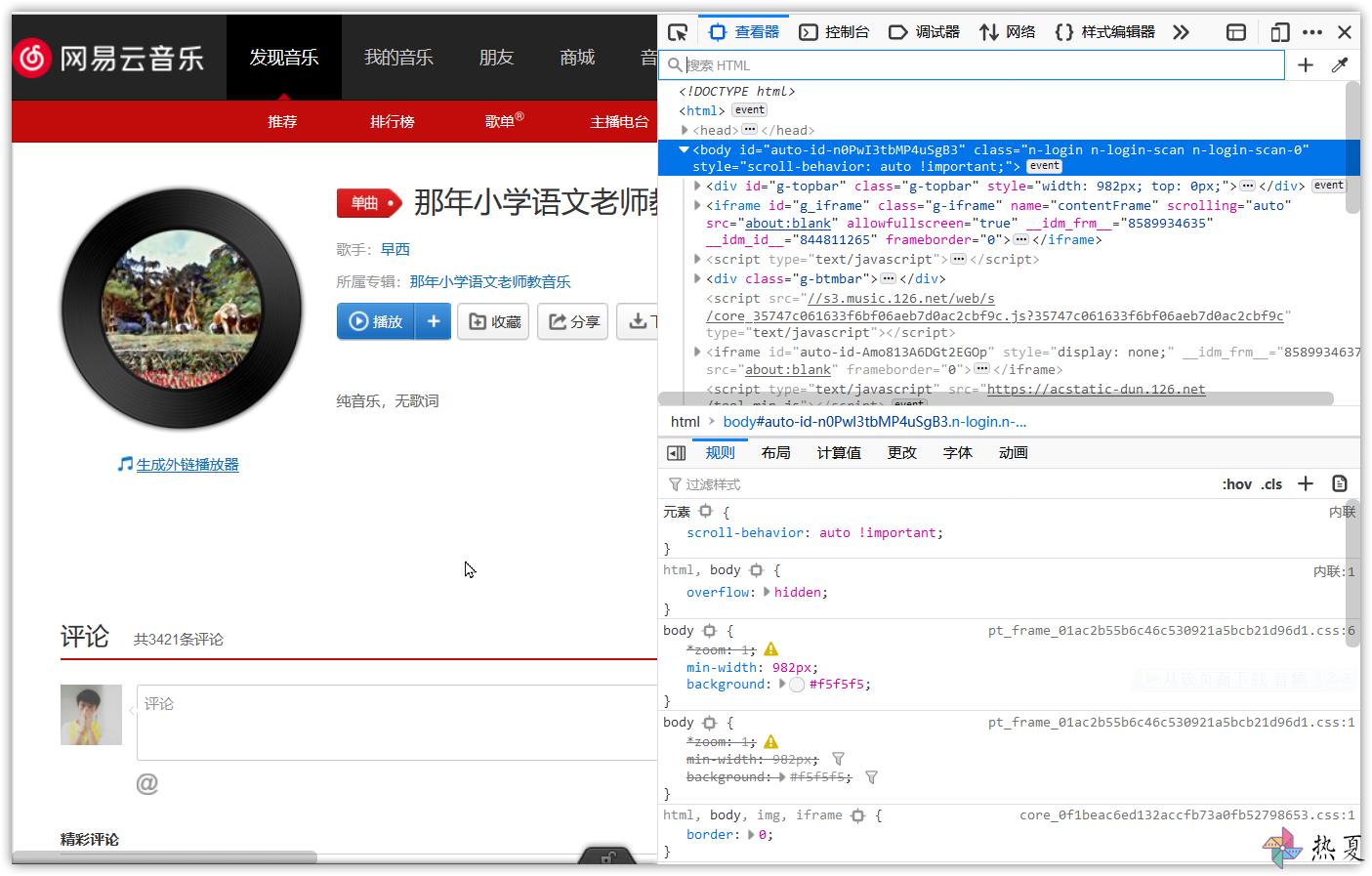Open pt_frame css:6 source link
The image size is (1372, 876).
(x=1171, y=631)
